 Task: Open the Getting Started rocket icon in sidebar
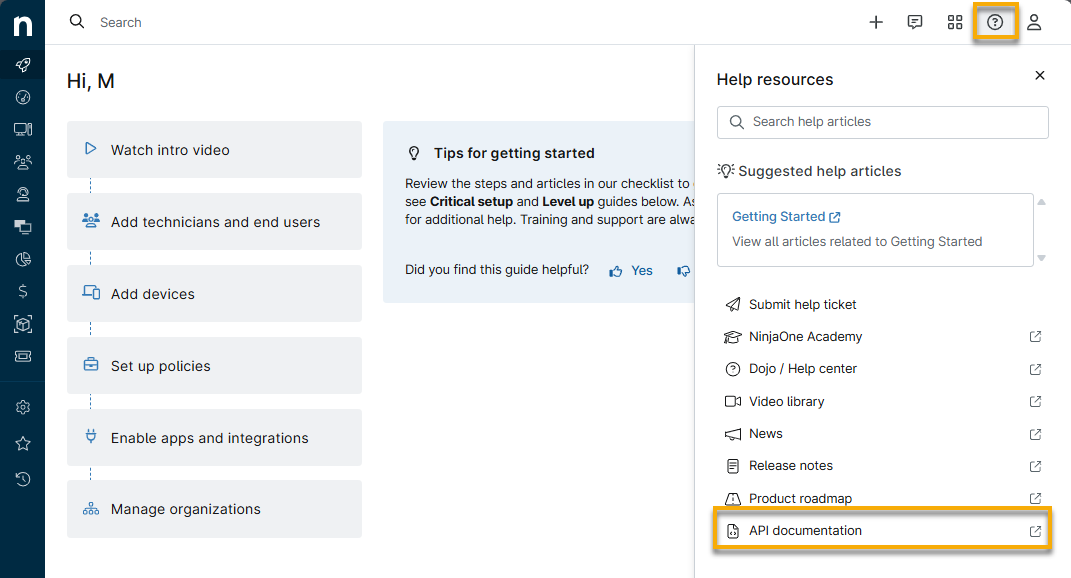pos(23,65)
